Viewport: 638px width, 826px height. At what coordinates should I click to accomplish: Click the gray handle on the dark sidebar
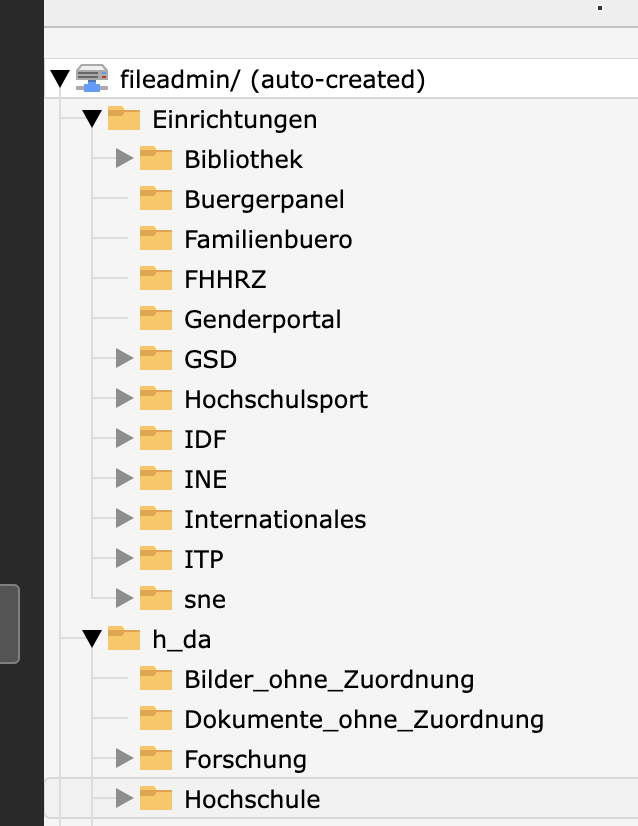[9, 624]
